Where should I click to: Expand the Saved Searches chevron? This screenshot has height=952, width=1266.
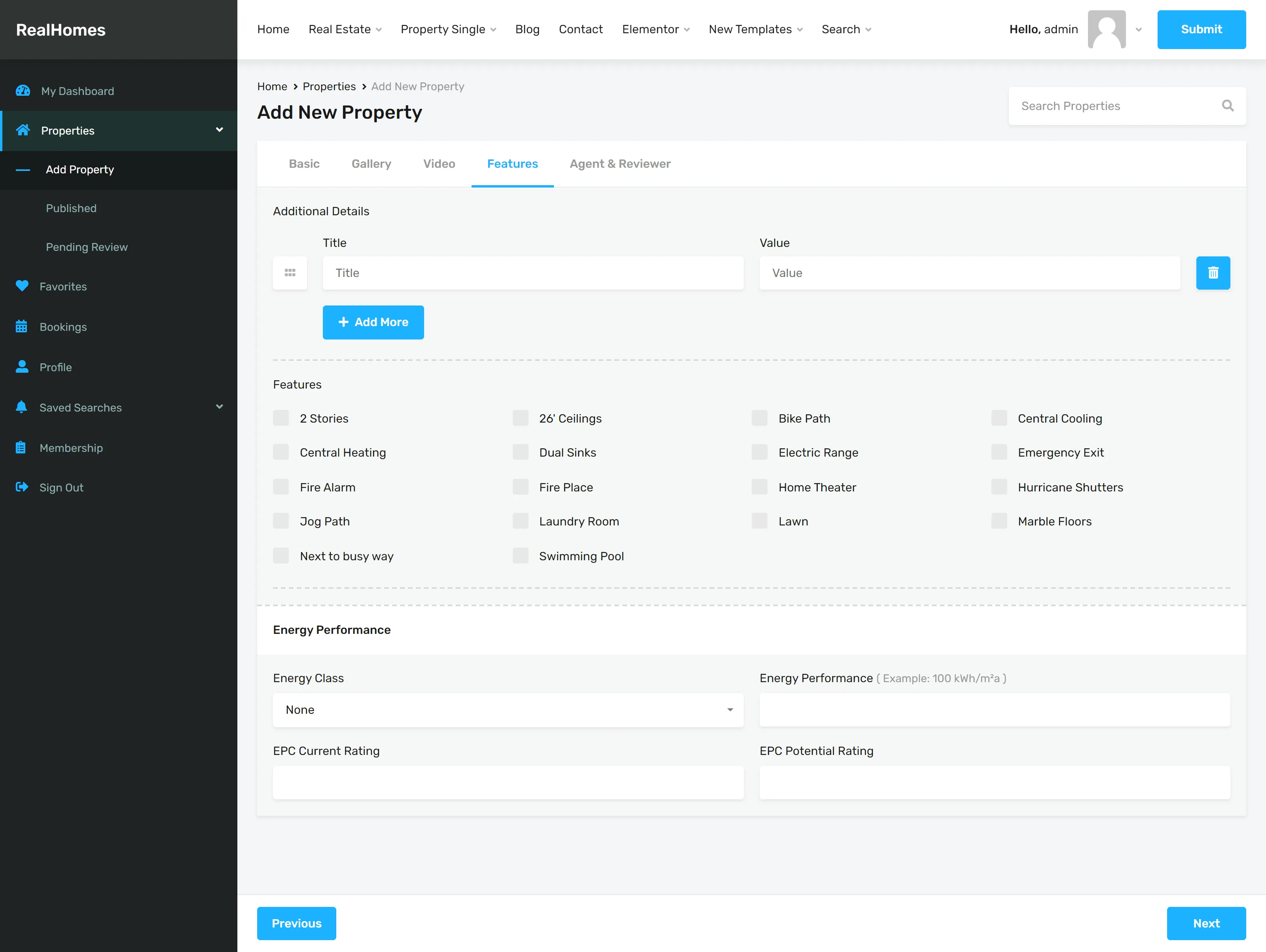219,407
